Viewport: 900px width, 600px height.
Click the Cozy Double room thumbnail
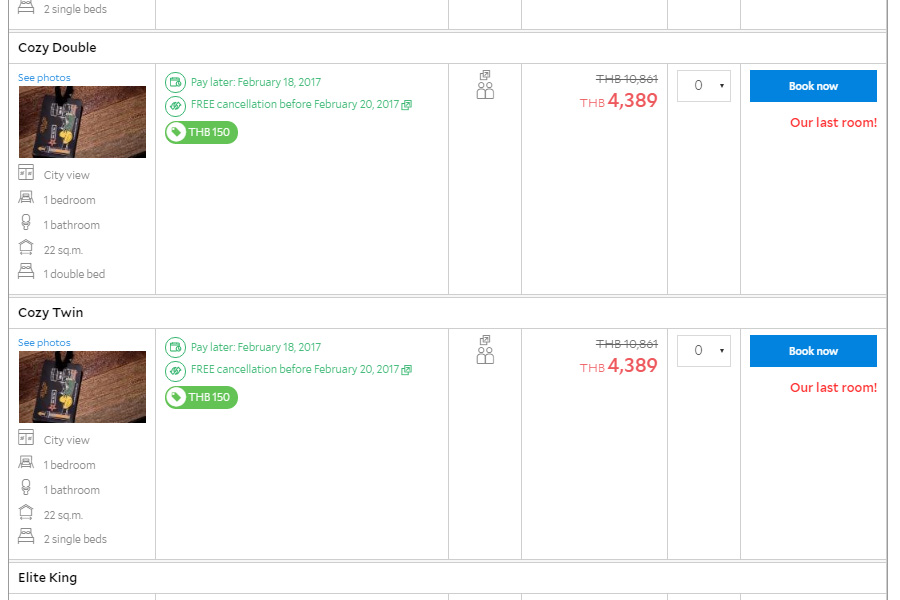(82, 122)
